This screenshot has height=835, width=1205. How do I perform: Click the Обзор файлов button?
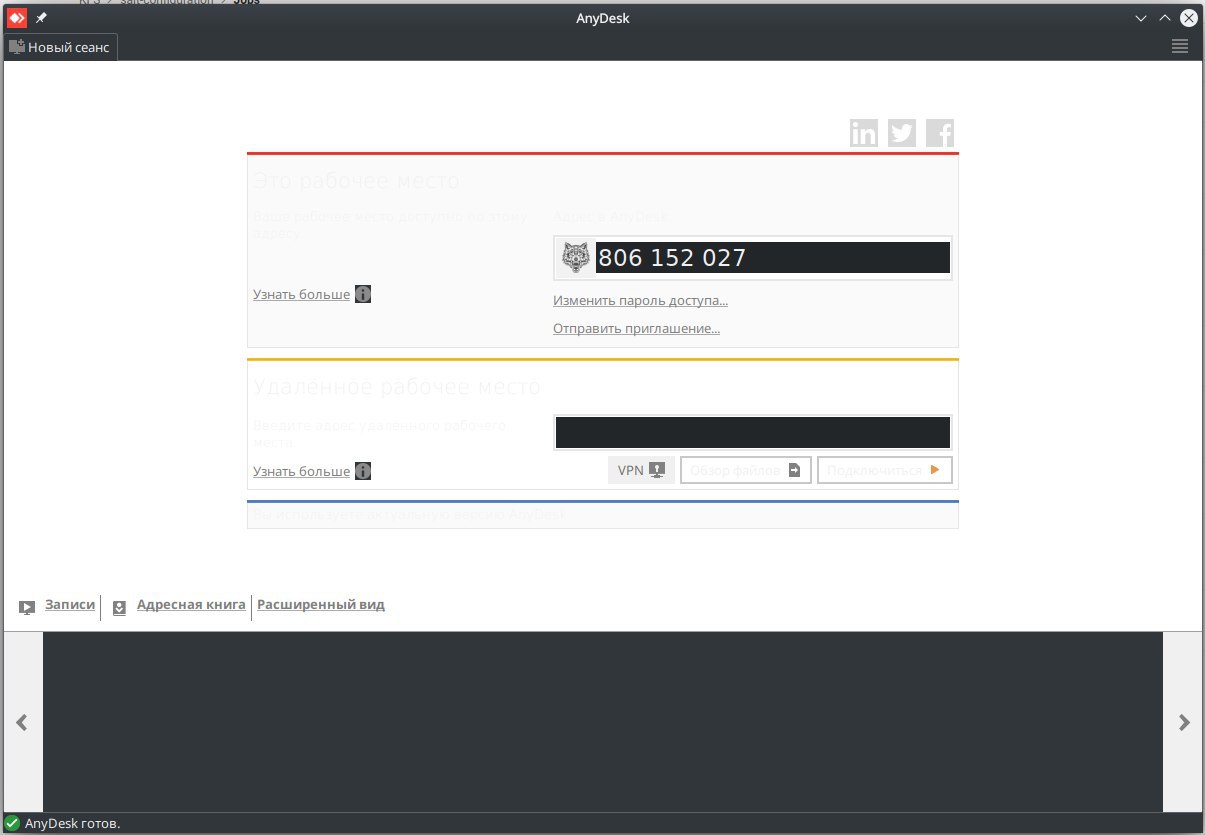(746, 470)
